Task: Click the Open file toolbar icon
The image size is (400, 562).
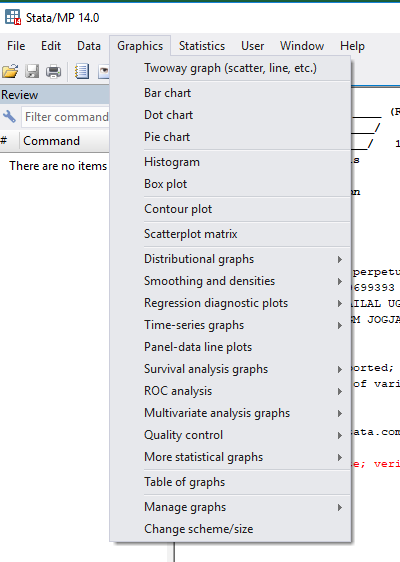Action: tap(10, 71)
